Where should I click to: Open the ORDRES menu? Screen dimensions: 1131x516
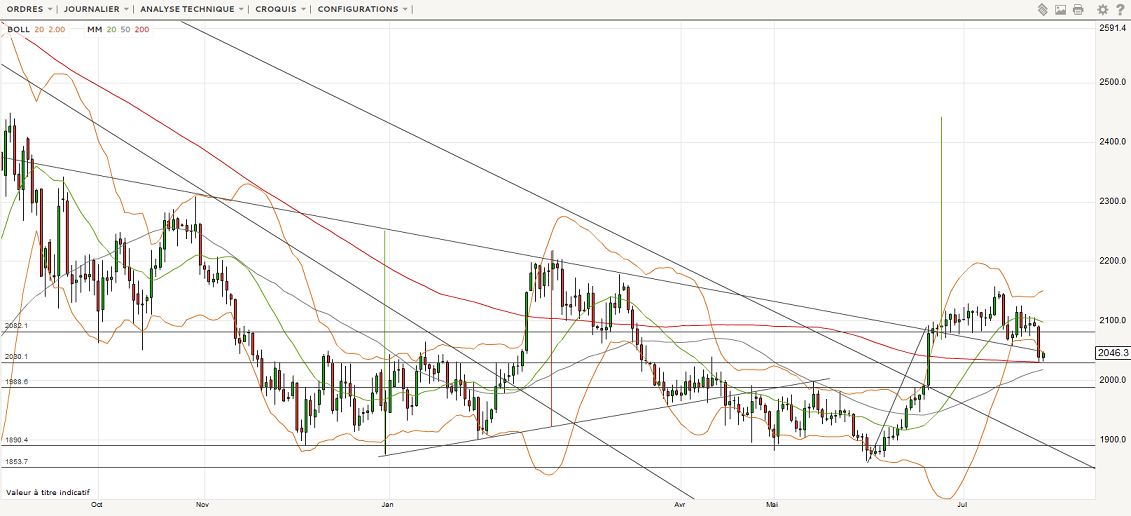tap(26, 9)
